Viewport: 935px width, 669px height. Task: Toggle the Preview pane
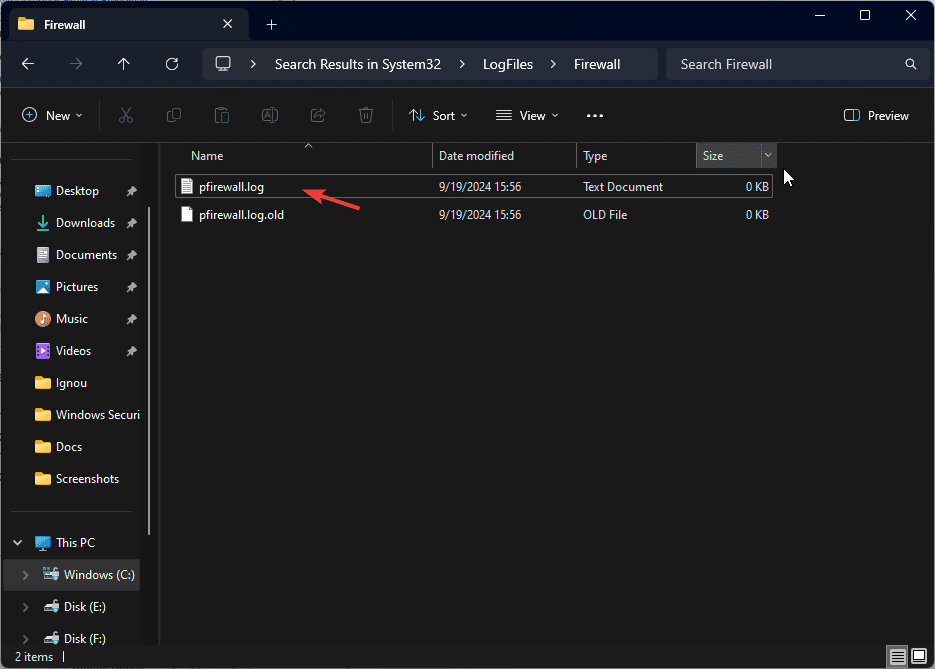point(876,116)
